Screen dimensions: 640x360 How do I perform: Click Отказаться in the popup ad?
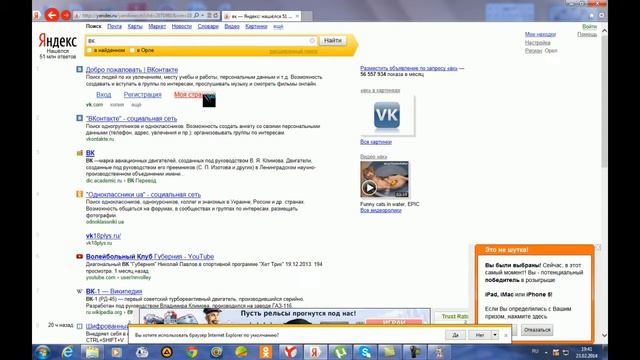click(x=537, y=330)
